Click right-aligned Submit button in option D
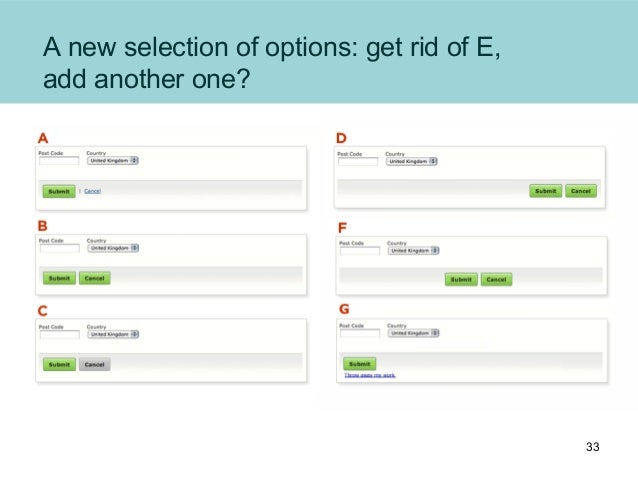 pyautogui.click(x=546, y=191)
